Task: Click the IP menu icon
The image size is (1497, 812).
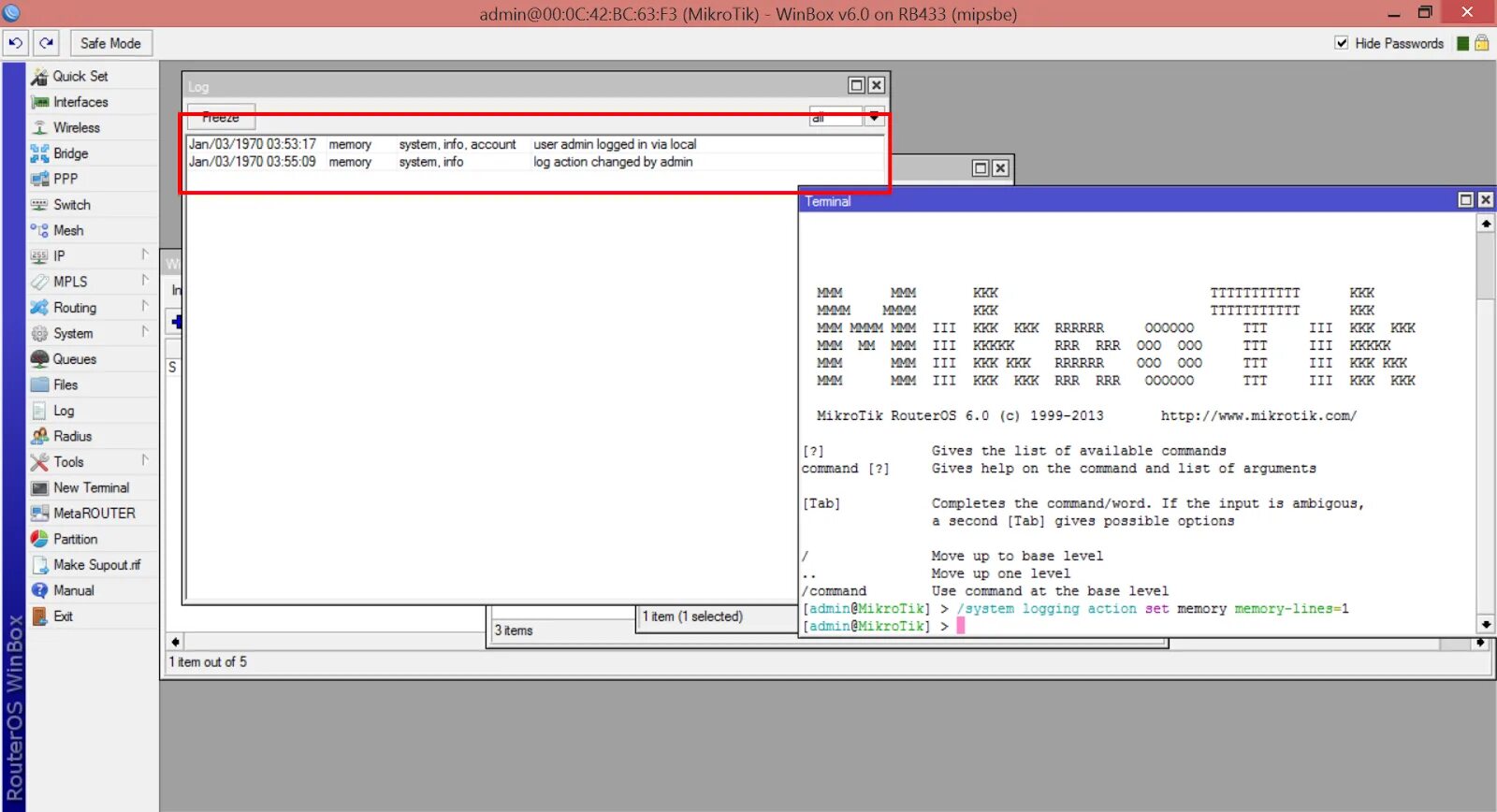Action: [x=39, y=256]
